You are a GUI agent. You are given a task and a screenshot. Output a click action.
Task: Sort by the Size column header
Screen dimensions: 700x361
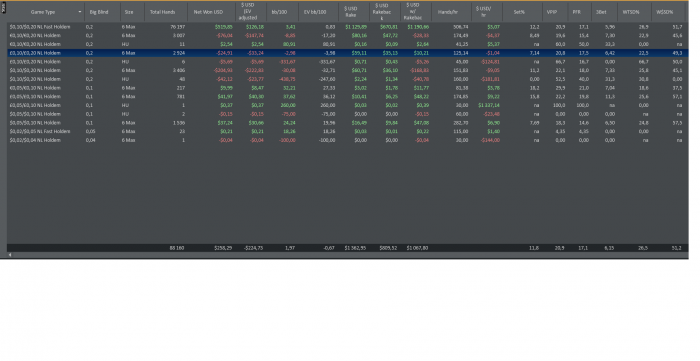(x=129, y=12)
